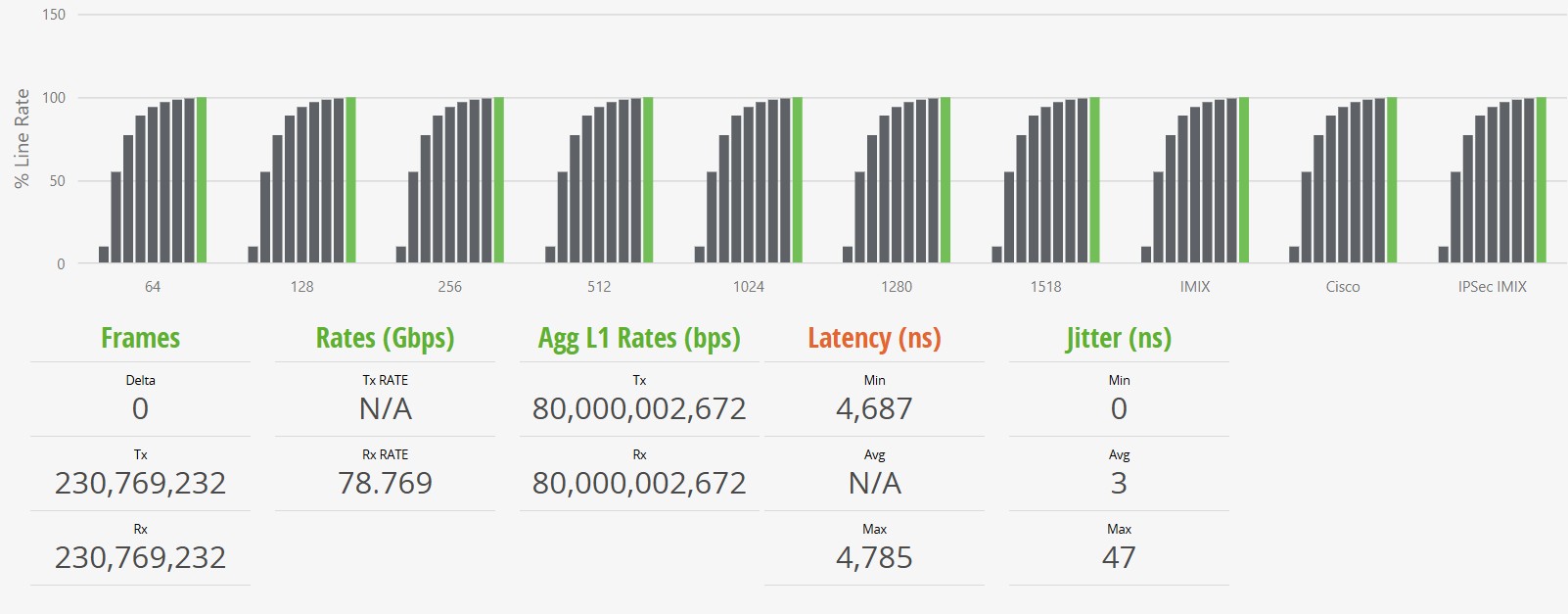Click the shortest bar in the 1518 group
The image size is (1568, 614).
pyautogui.click(x=997, y=255)
